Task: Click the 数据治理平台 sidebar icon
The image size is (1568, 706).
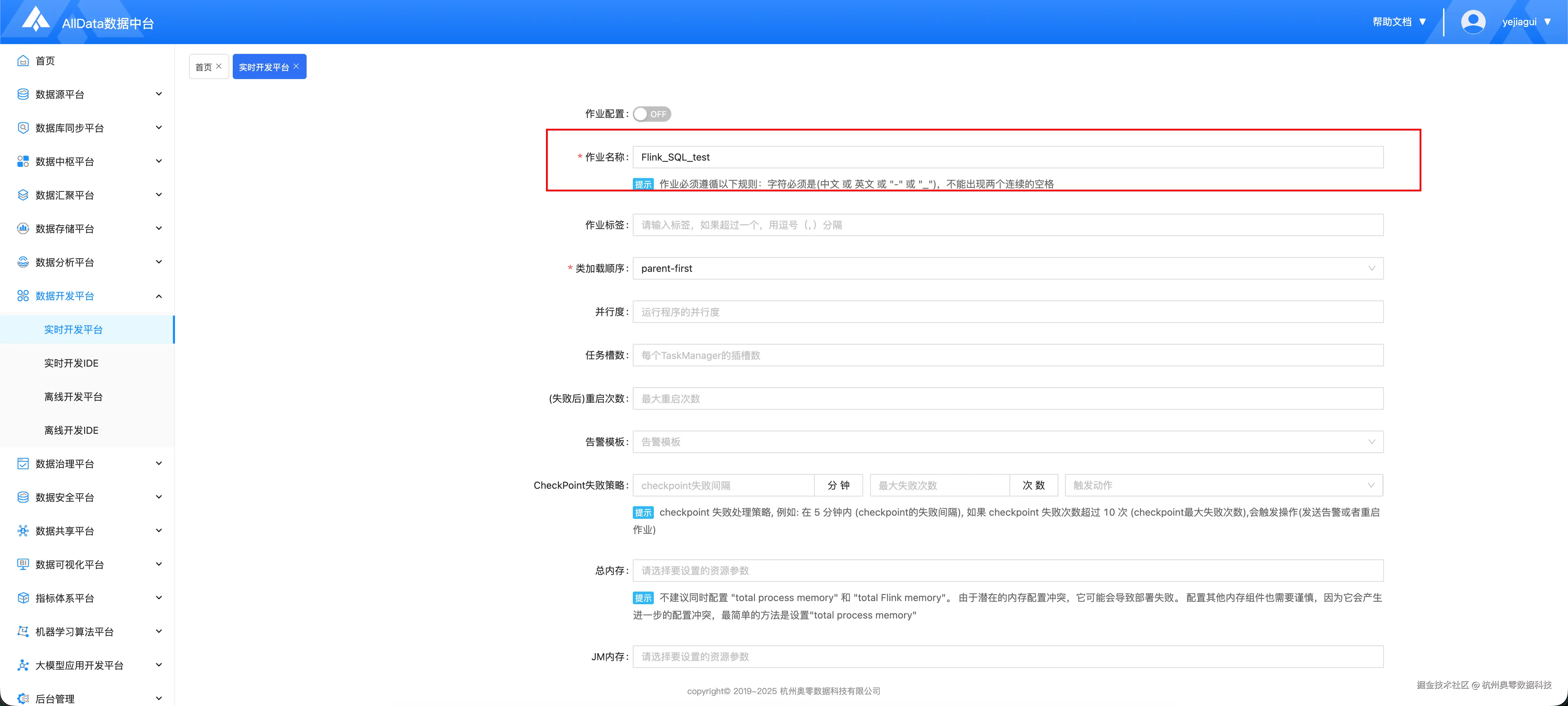Action: (x=22, y=463)
